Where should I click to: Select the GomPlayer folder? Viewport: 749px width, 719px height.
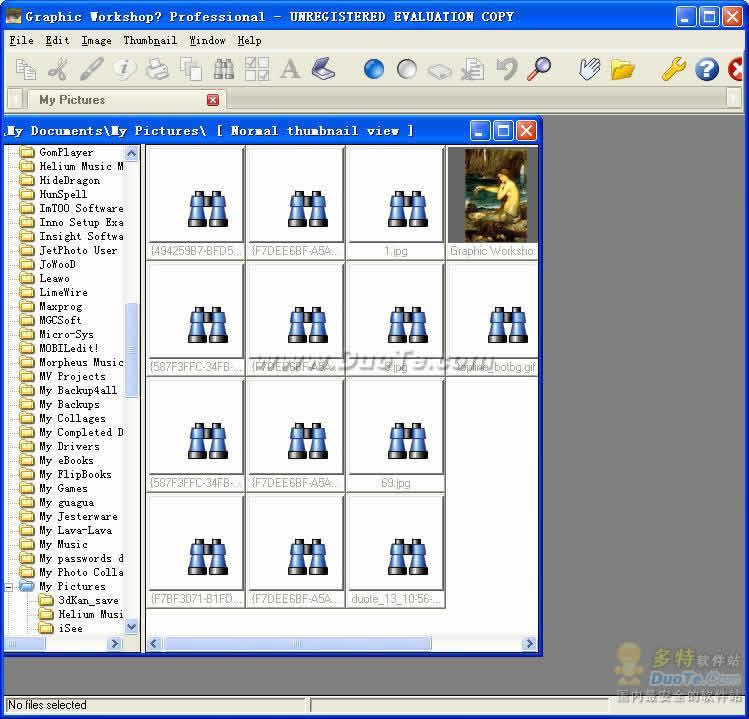[66, 152]
